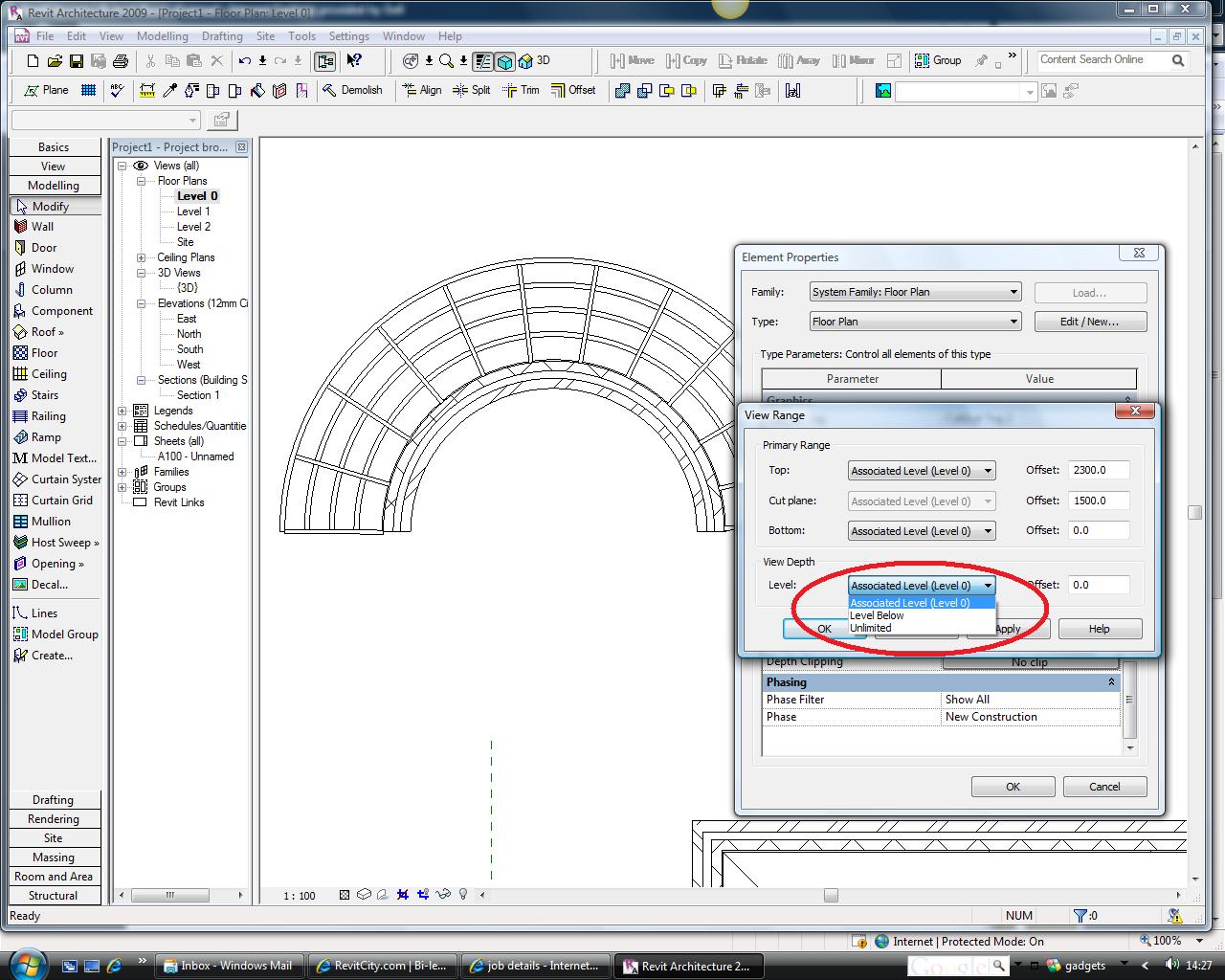Select the Wall tool in the design bar
1225x980 pixels.
click(x=42, y=227)
